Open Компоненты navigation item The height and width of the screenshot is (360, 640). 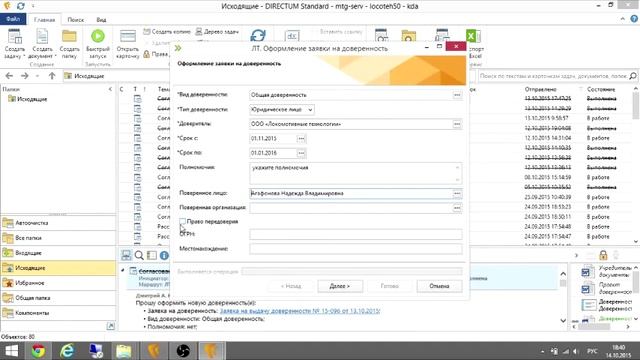pos(58,313)
